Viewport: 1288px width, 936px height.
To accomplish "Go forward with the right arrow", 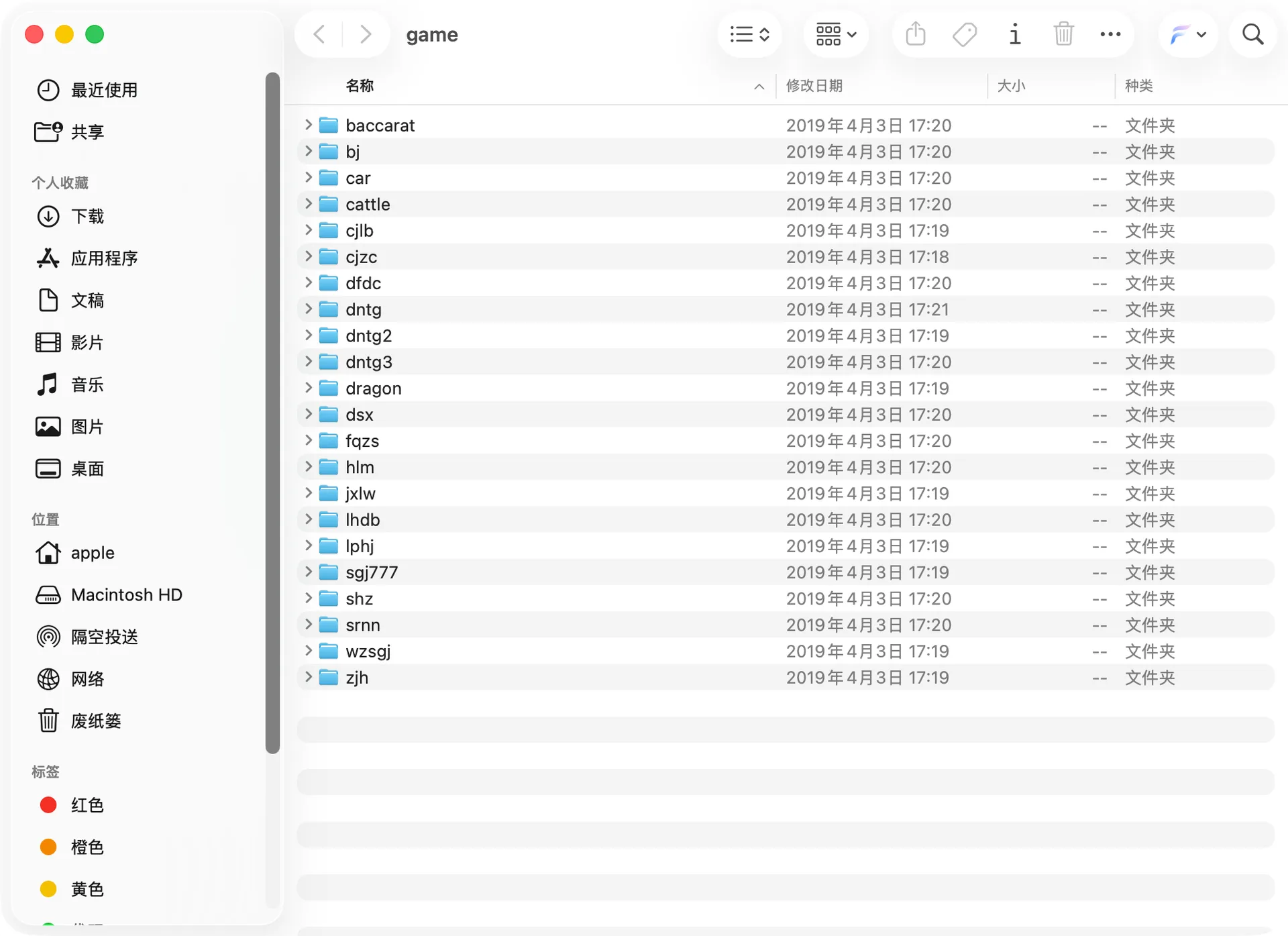I will 365,34.
